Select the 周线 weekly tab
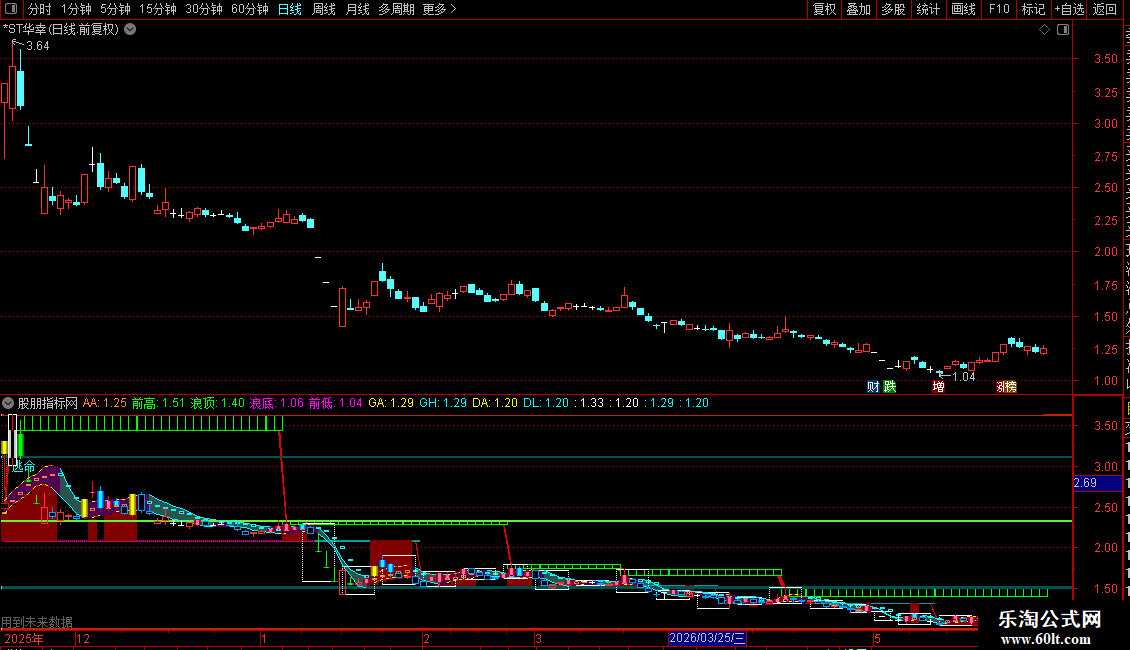The image size is (1130, 650). 324,9
